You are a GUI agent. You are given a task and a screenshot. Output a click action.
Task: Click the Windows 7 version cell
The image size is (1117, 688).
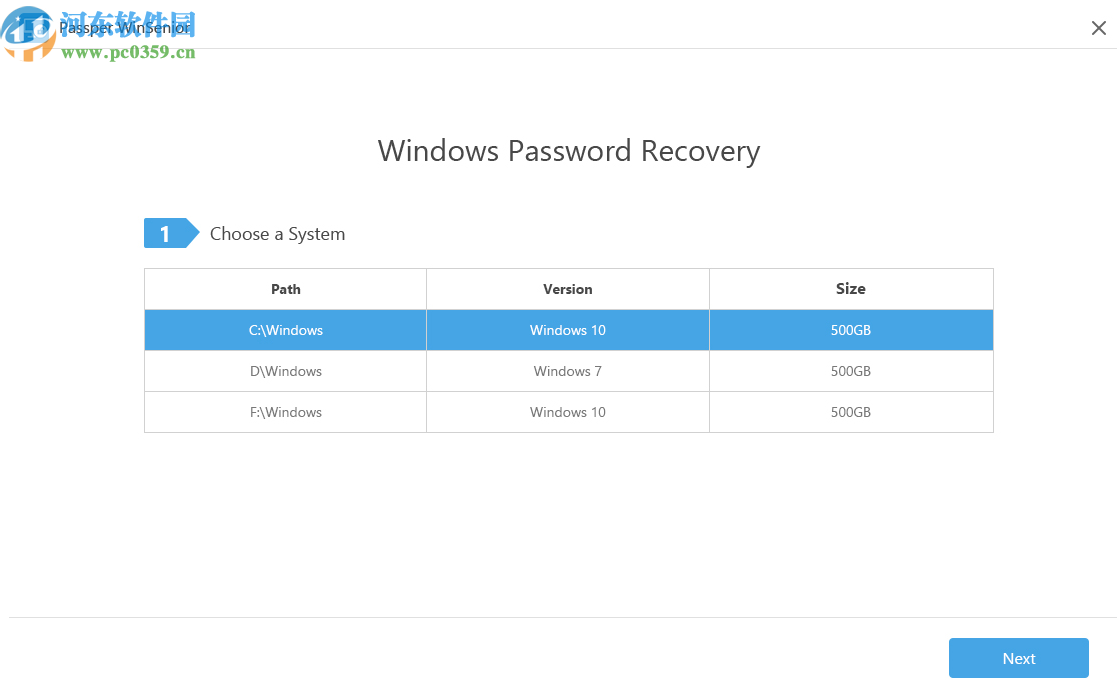(567, 370)
